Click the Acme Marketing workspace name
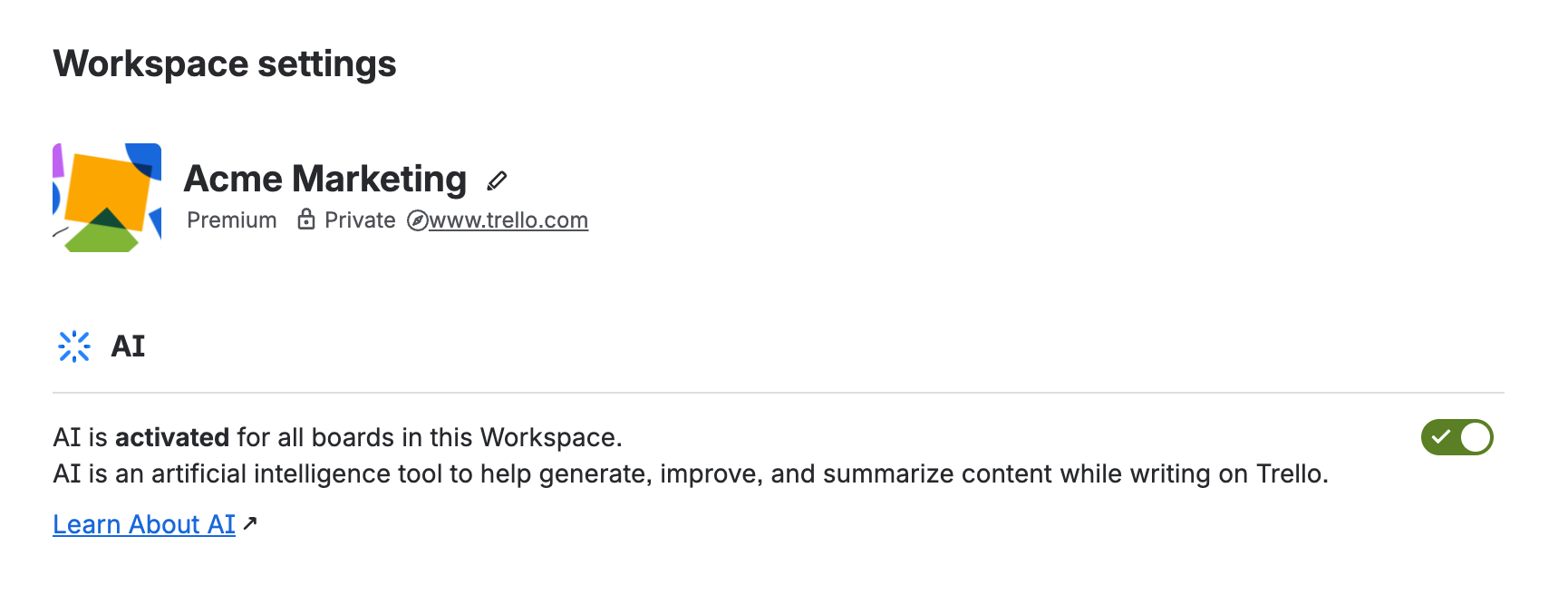The image size is (1568, 595). [x=324, y=178]
